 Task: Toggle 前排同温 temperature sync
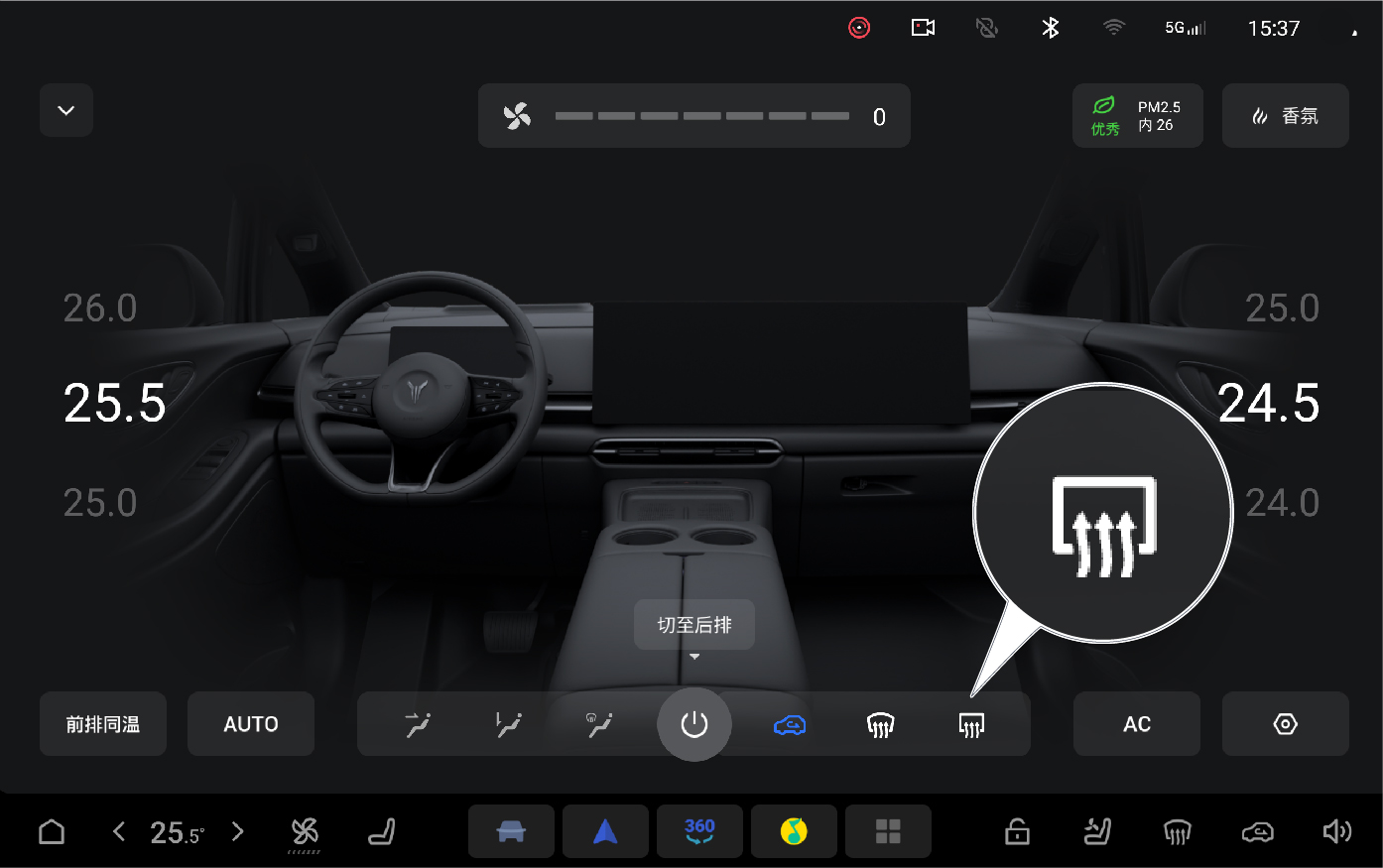[x=103, y=724]
